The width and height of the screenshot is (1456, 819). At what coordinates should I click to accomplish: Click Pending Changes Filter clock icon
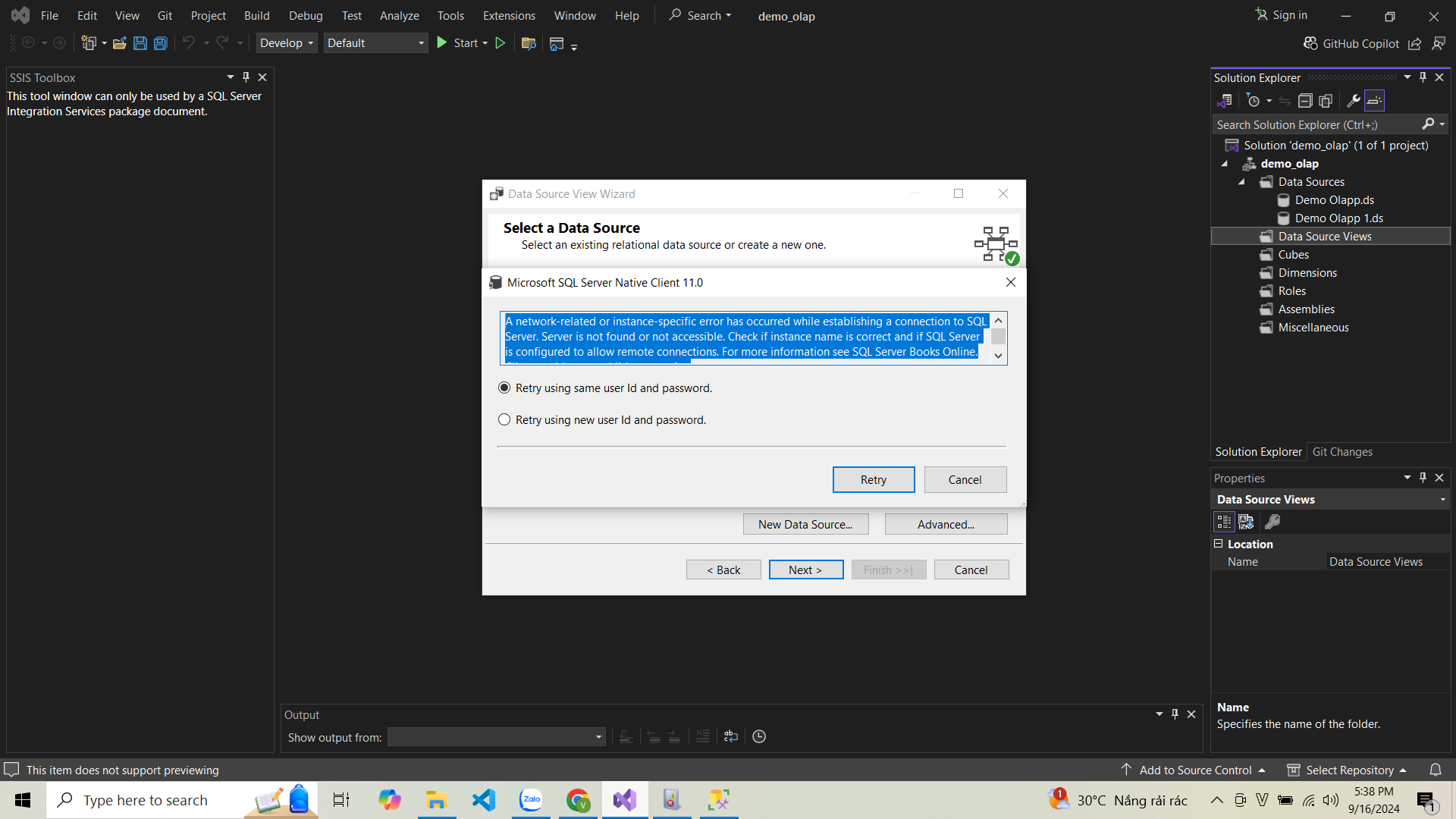(1254, 101)
